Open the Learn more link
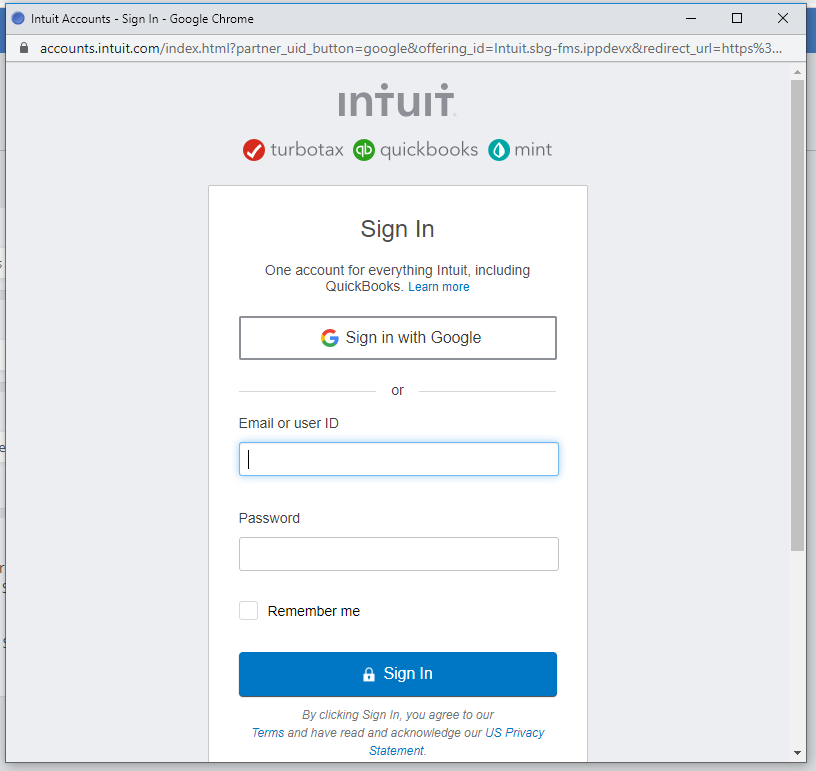The image size is (816, 771). [x=438, y=287]
